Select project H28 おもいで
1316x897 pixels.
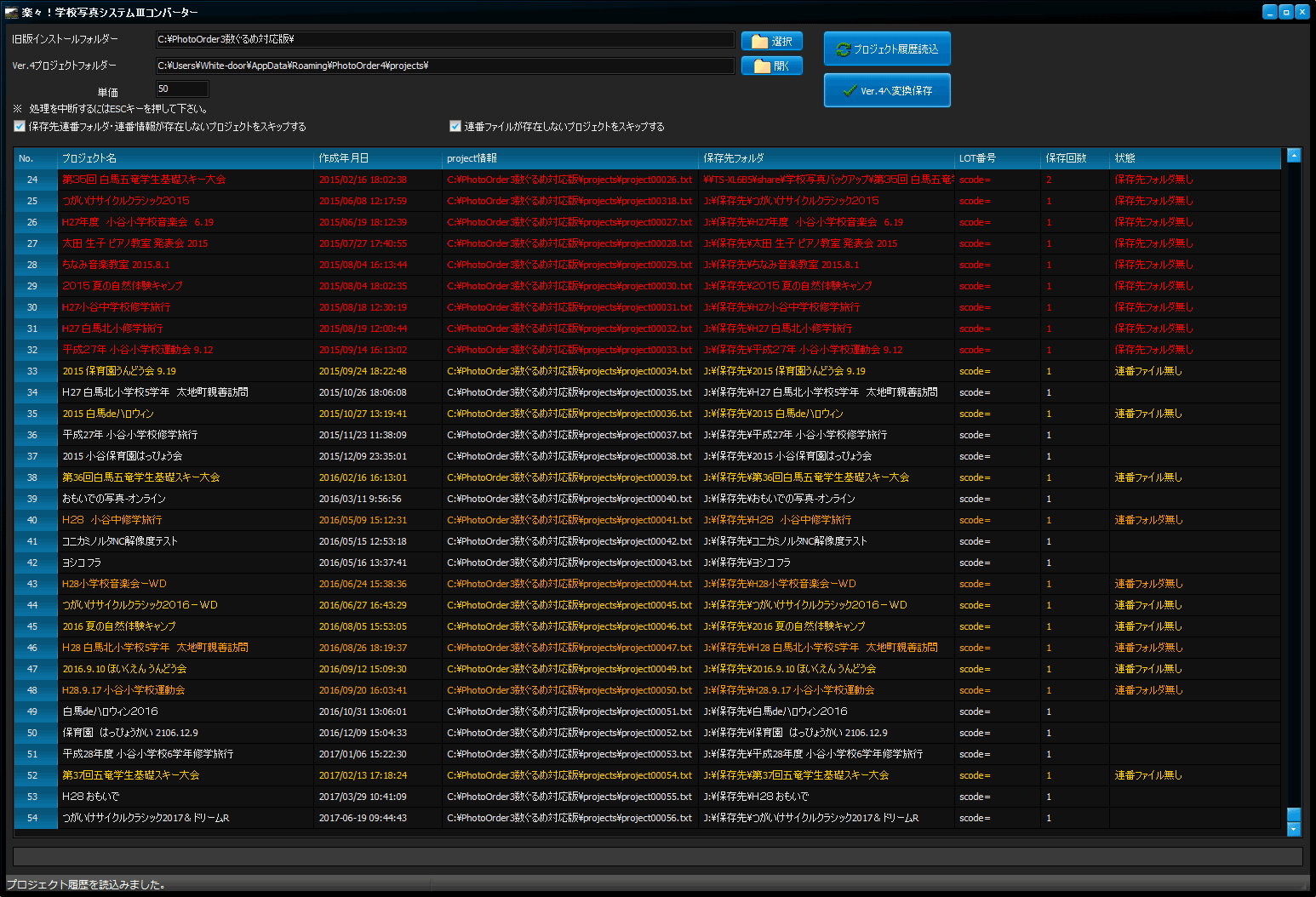[x=90, y=797]
